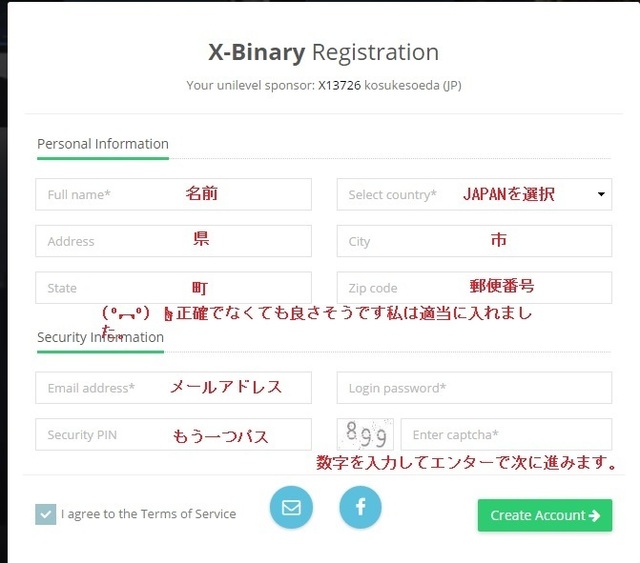The image size is (640, 563).
Task: Click the Facebook circle icon
Action: coord(361,507)
